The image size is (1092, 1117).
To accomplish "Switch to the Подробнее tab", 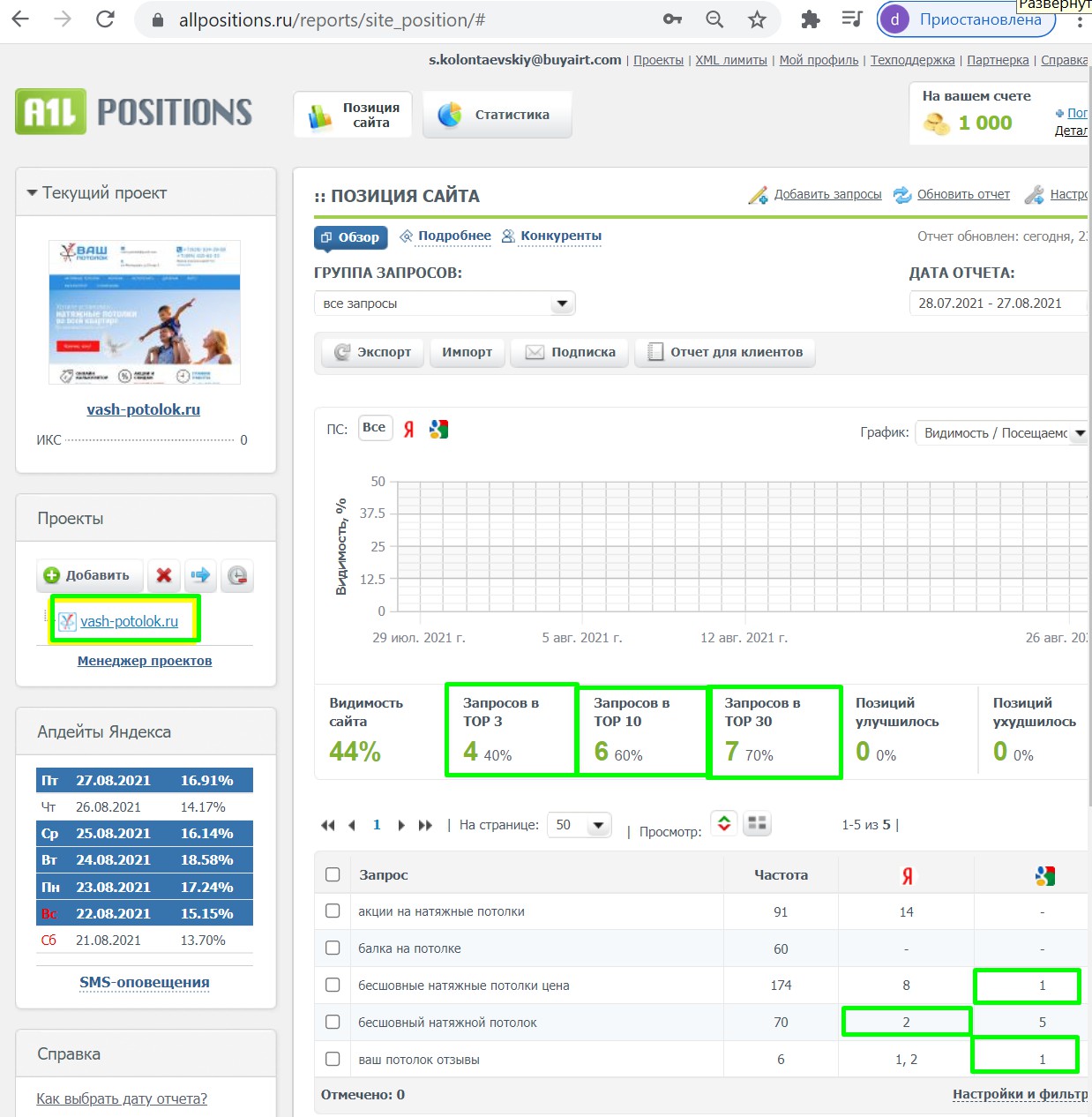I will coord(445,236).
